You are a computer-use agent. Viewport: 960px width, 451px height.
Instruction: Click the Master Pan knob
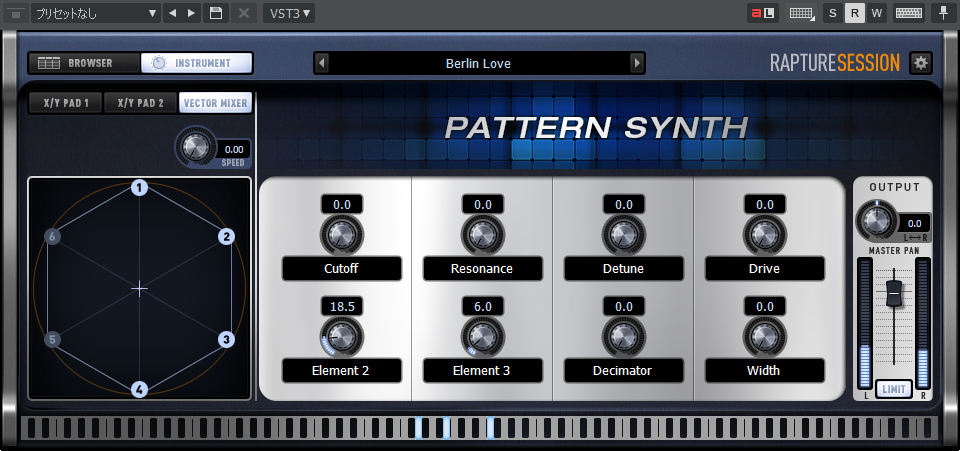(877, 220)
